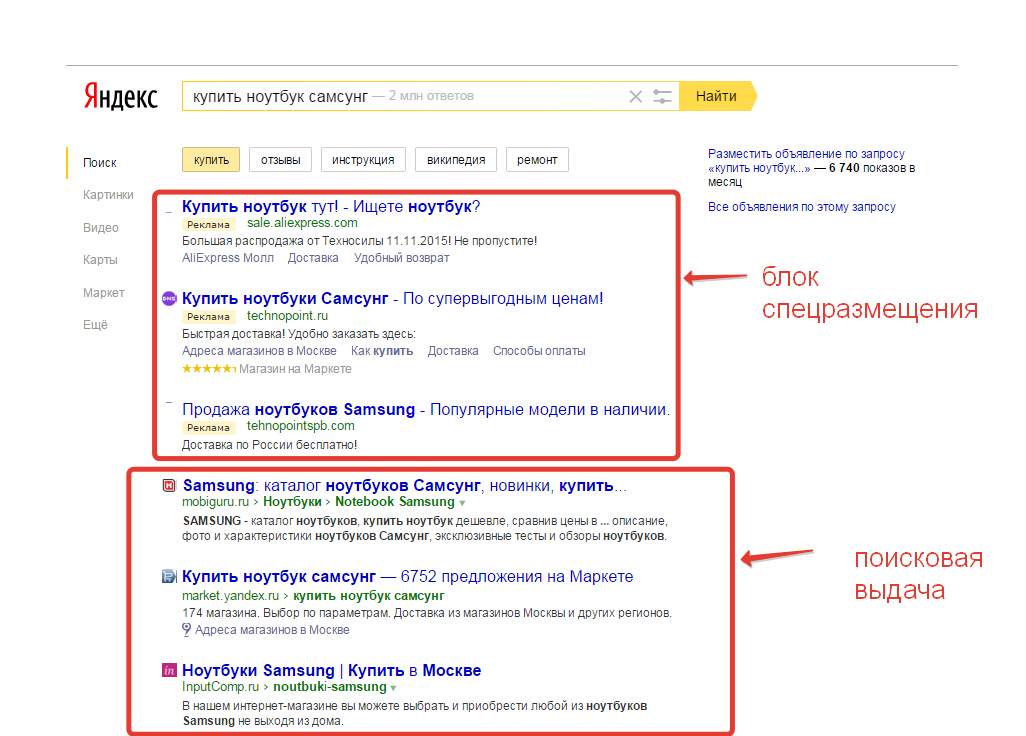Click the snippet starting '174 магазина. Выбор по параметрам'
Image resolution: width=1026 pixels, height=736 pixels.
[x=427, y=613]
